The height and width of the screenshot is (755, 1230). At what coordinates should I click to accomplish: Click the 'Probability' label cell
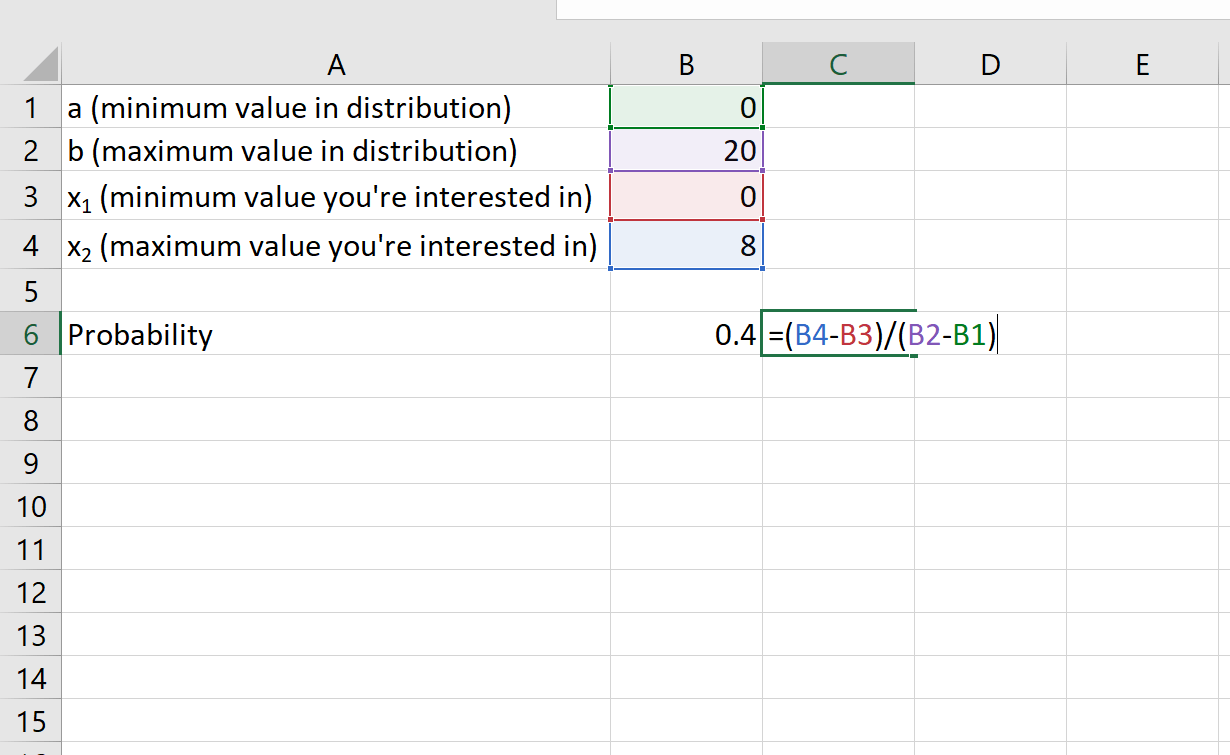click(x=336, y=334)
